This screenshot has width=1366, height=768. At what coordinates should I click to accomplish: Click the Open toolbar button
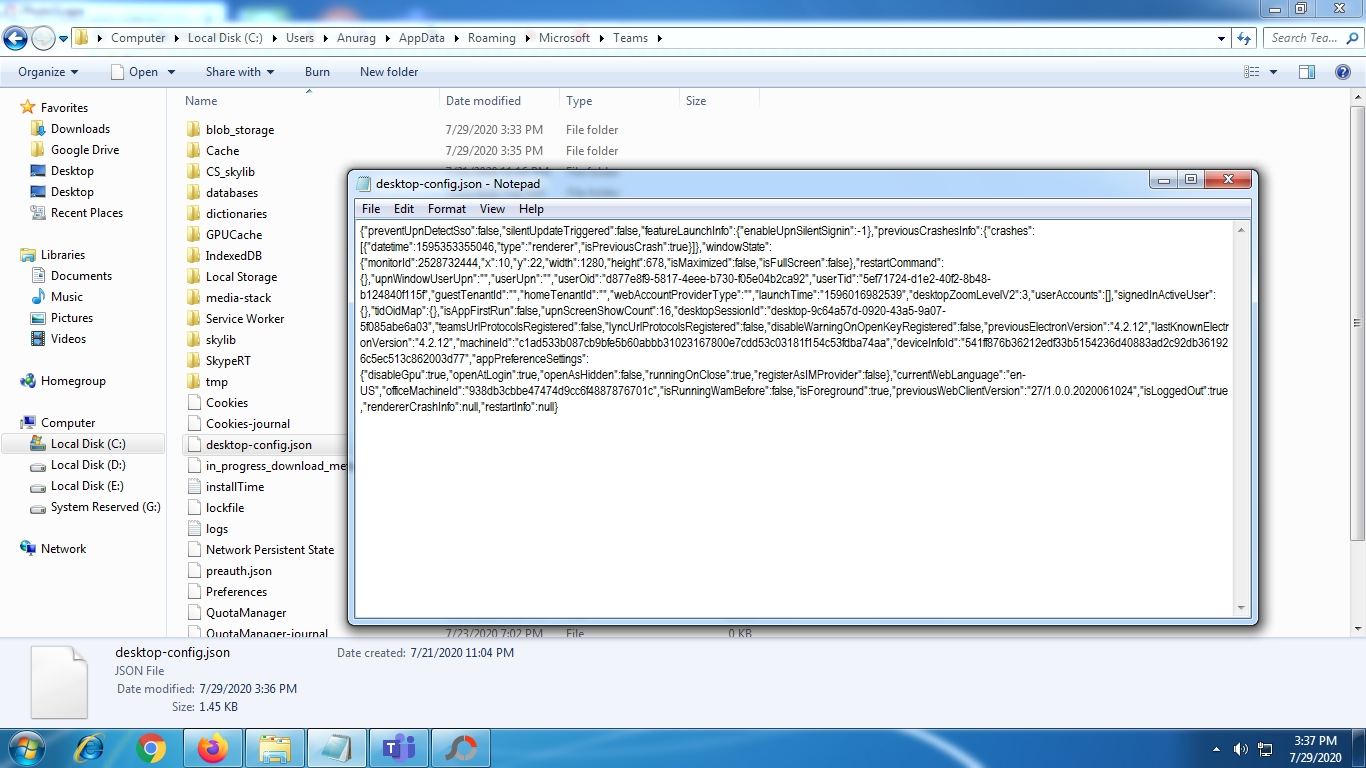click(x=134, y=72)
